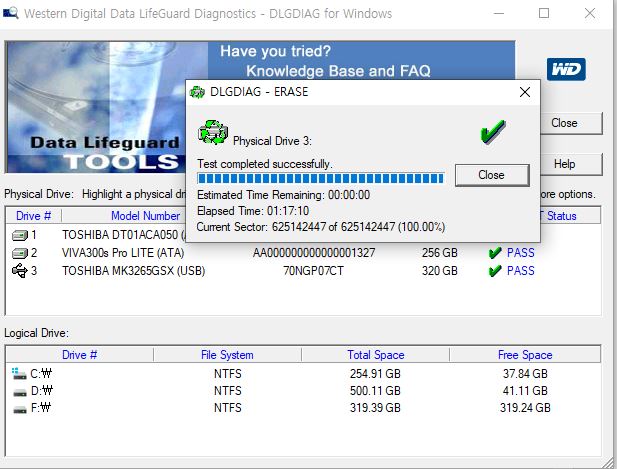Click serial number AA000000000000001327
617x469 pixels.
[314, 253]
